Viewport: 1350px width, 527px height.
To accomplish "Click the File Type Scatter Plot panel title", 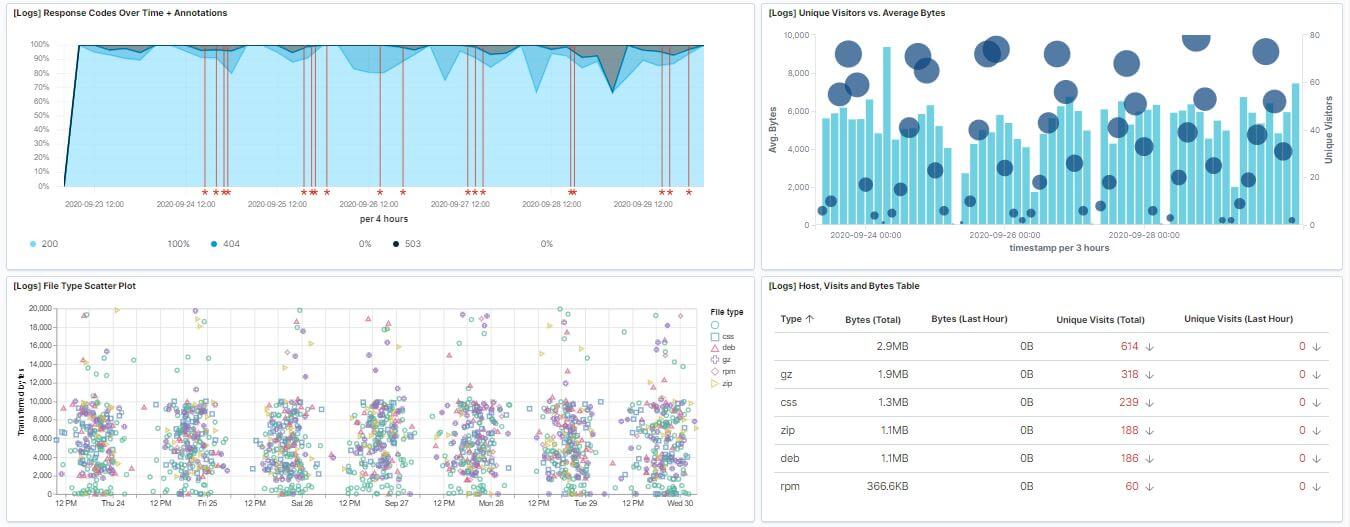I will pyautogui.click(x=74, y=286).
